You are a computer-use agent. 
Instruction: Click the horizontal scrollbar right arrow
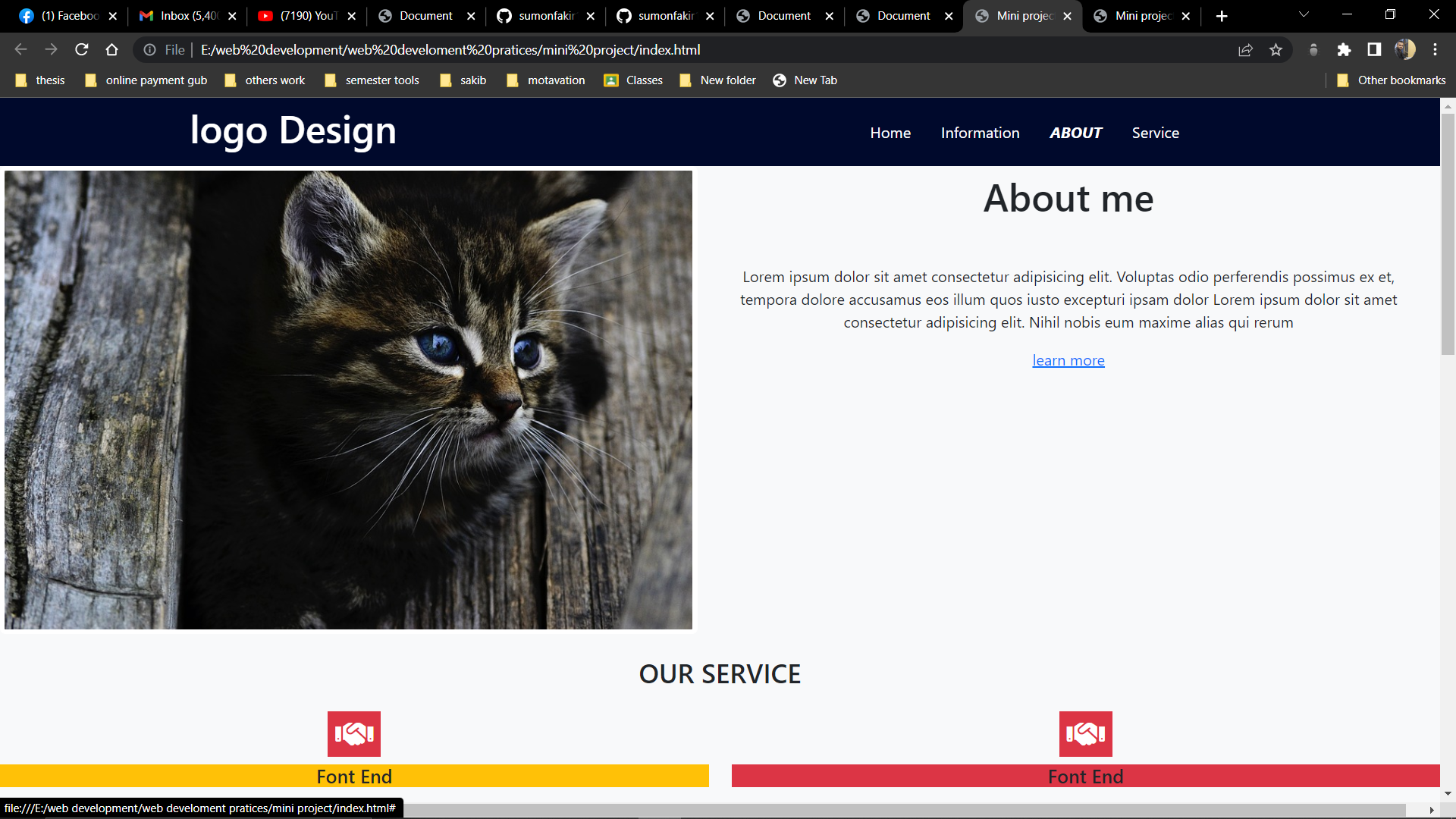point(1431,811)
